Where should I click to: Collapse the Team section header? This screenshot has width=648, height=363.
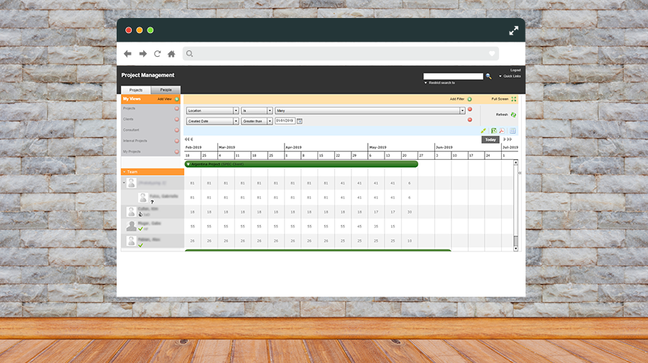pos(124,172)
